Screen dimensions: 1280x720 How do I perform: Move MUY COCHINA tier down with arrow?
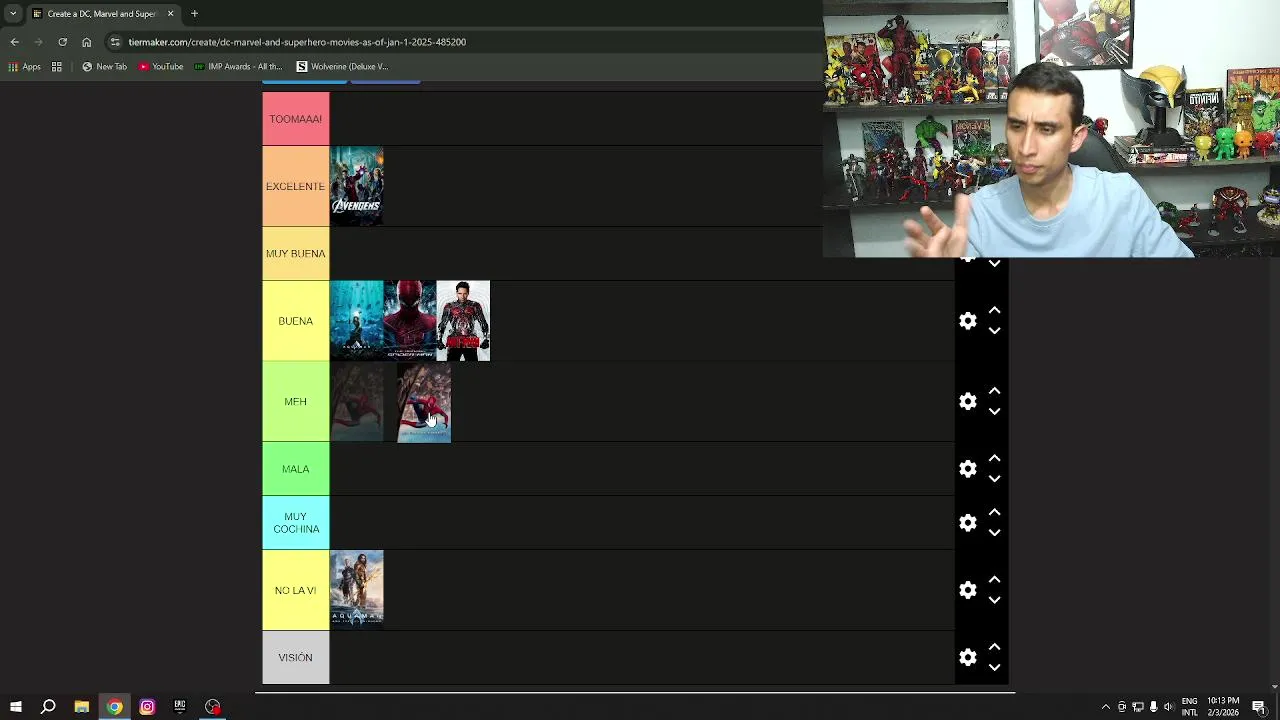pyautogui.click(x=994, y=533)
